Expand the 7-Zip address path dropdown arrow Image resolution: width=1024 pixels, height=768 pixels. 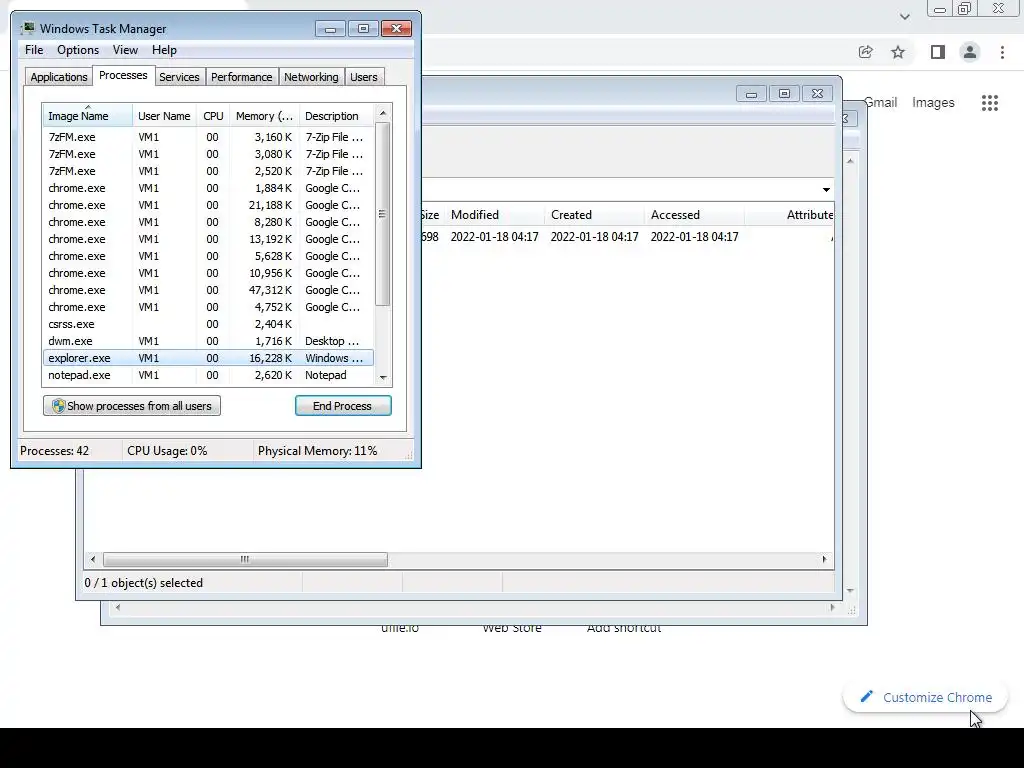(x=826, y=189)
